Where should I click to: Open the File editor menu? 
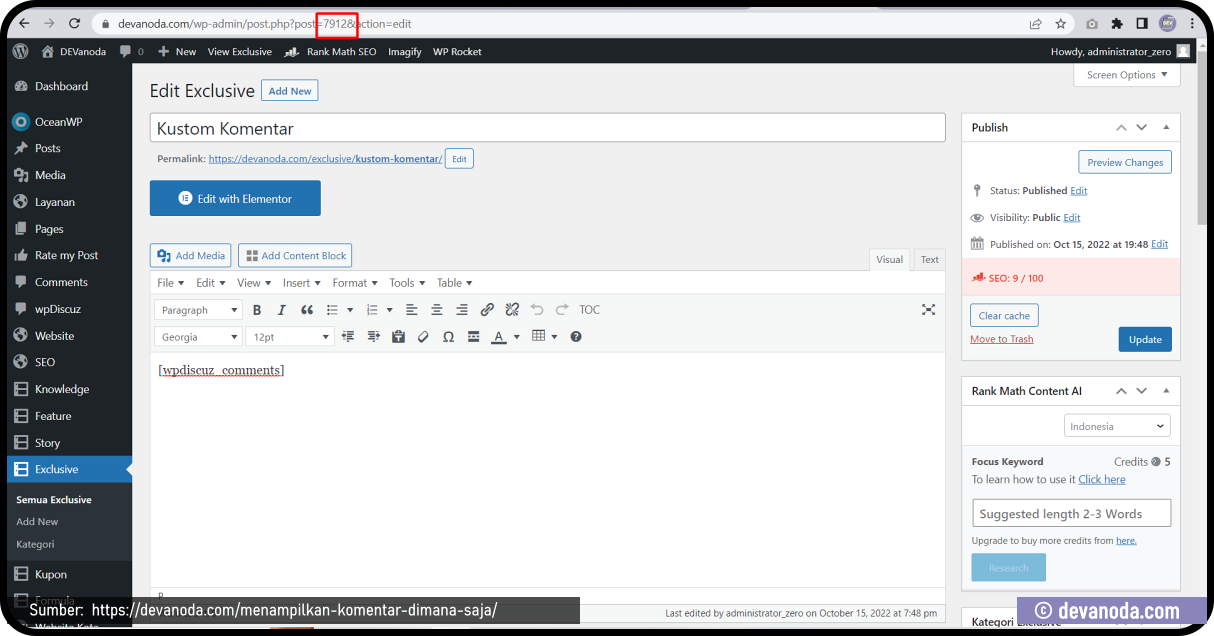(170, 283)
